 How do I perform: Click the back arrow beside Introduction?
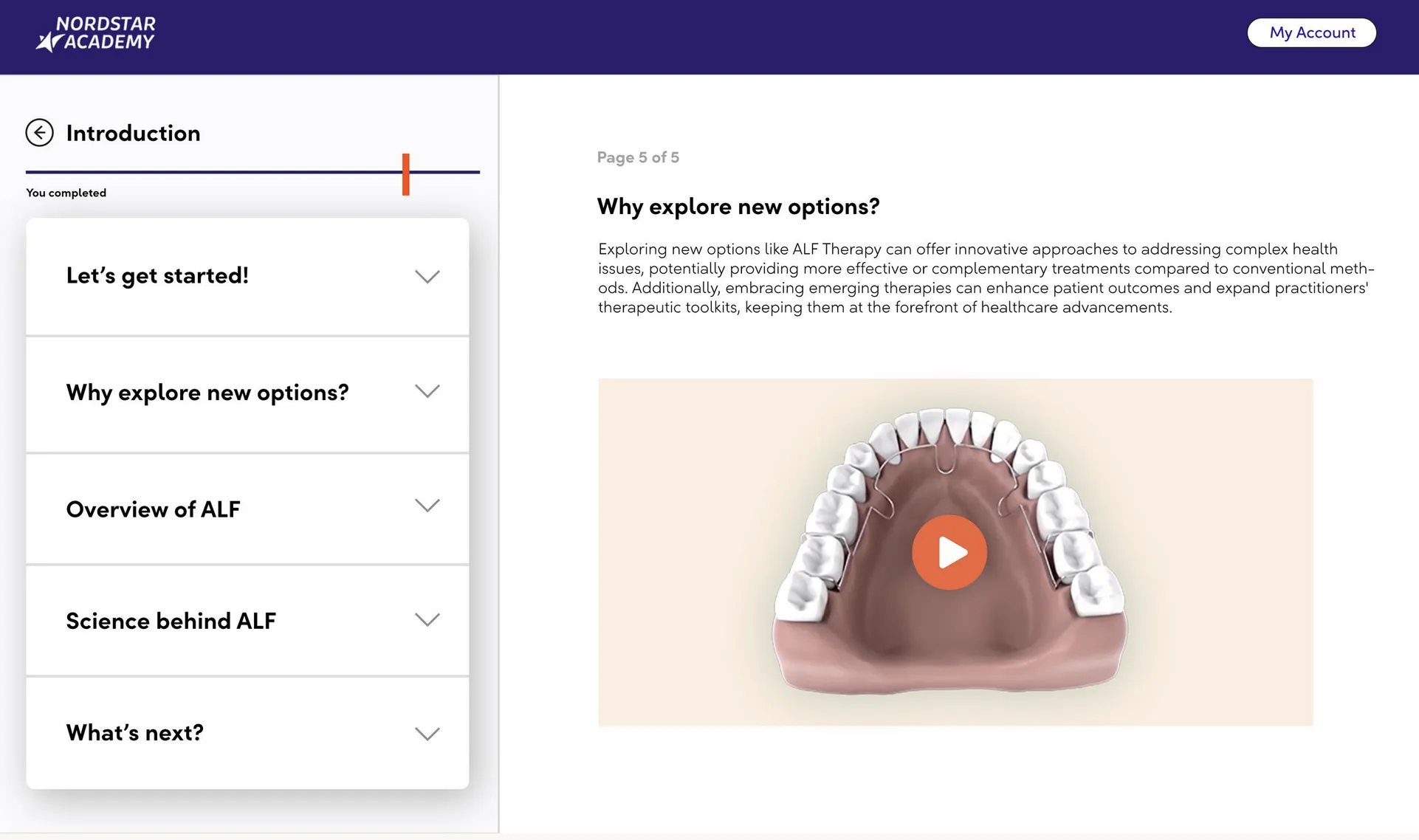(x=39, y=133)
